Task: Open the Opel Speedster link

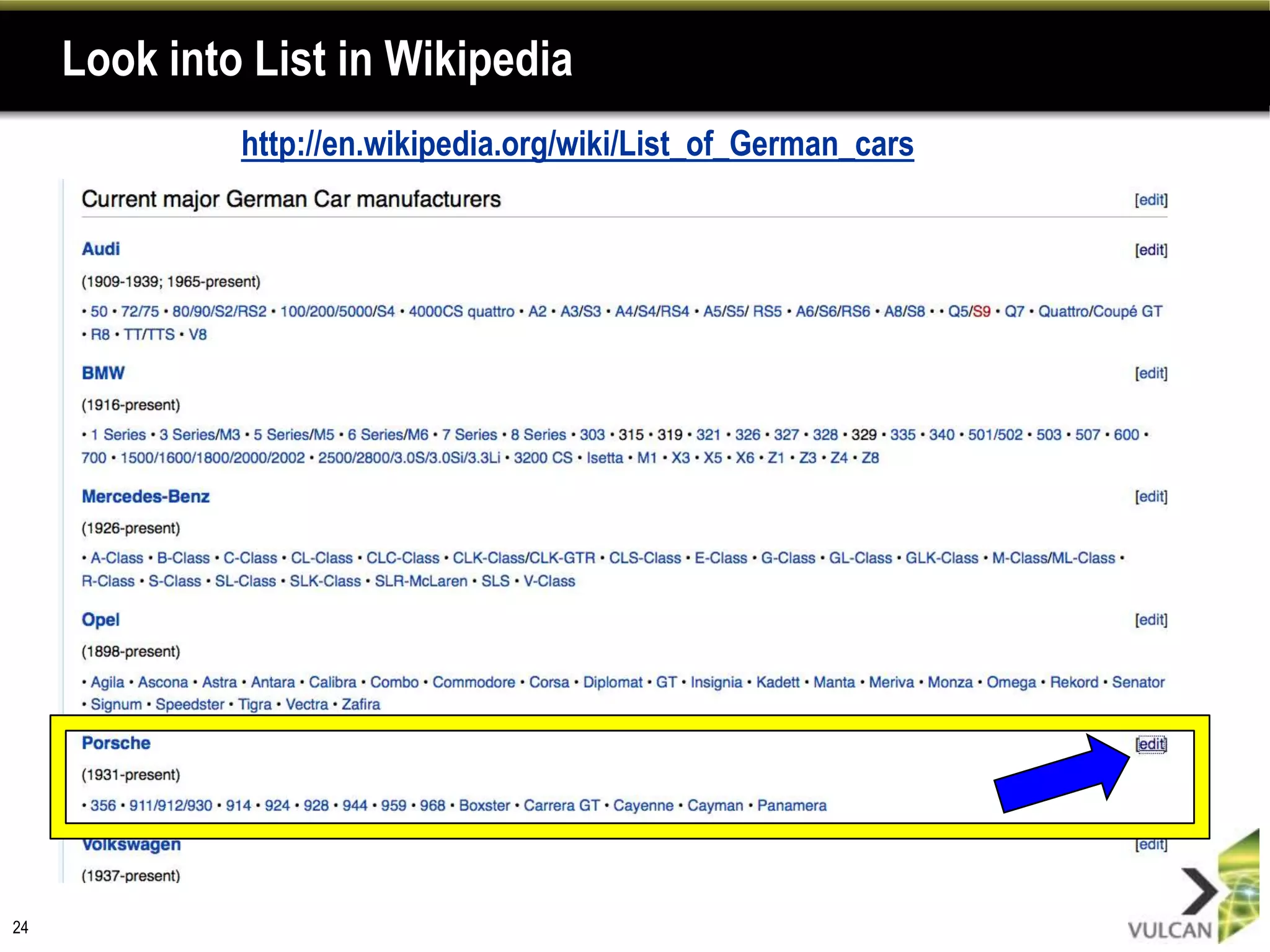Action: pos(190,705)
